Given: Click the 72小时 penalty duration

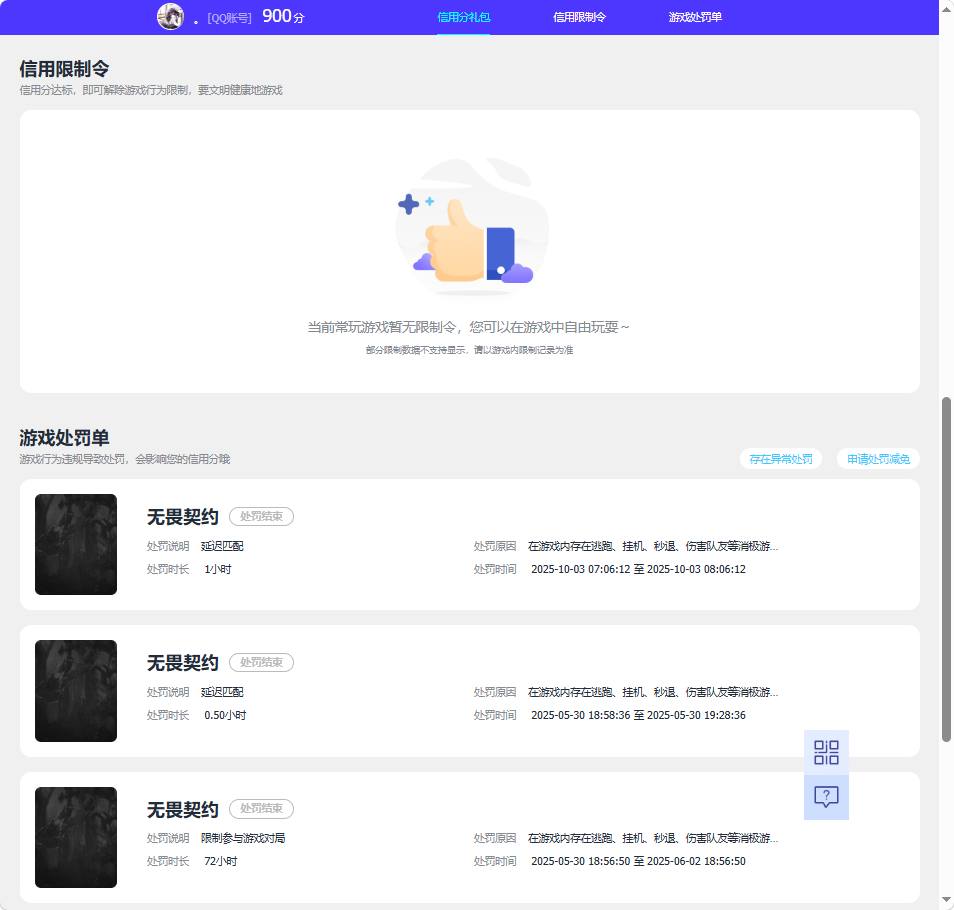Looking at the screenshot, I should (x=221, y=861).
